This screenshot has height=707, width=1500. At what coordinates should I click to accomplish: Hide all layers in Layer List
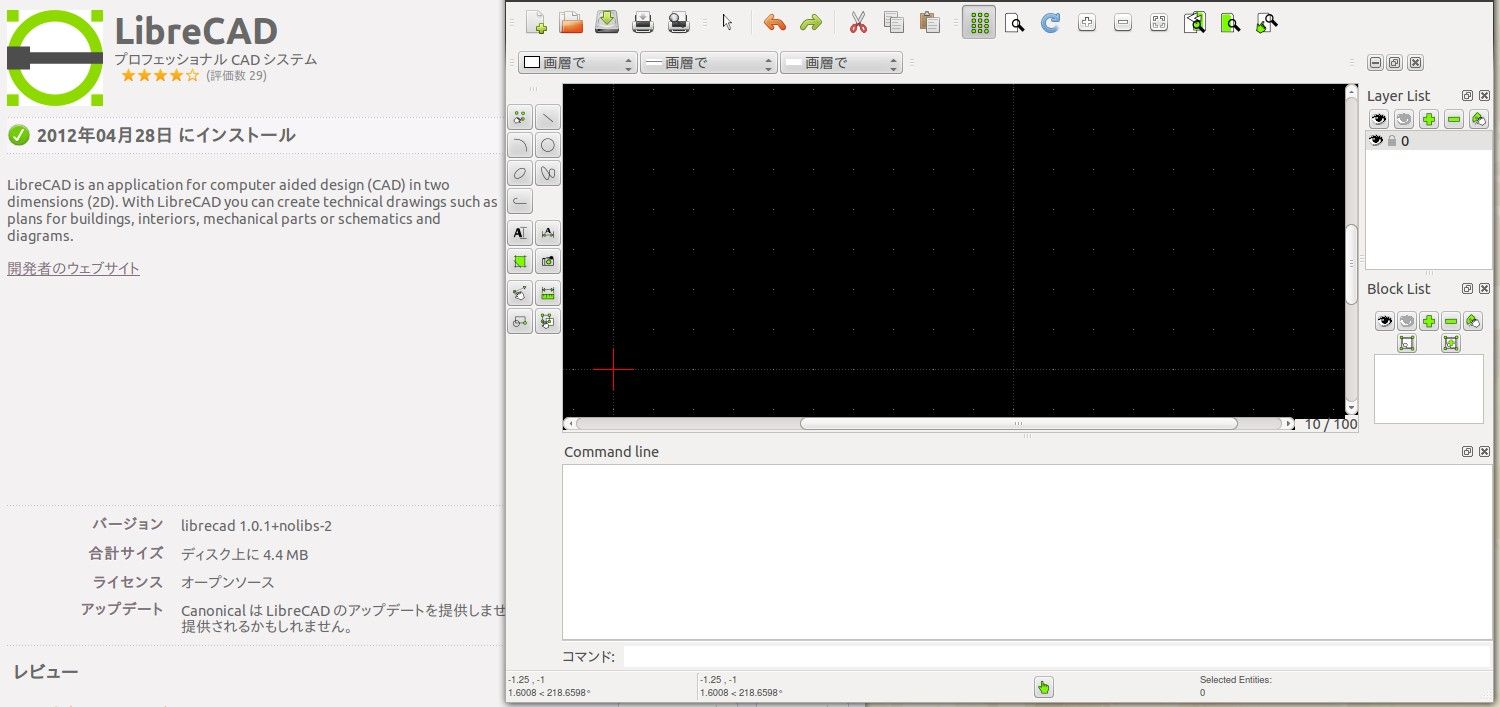click(x=1404, y=119)
